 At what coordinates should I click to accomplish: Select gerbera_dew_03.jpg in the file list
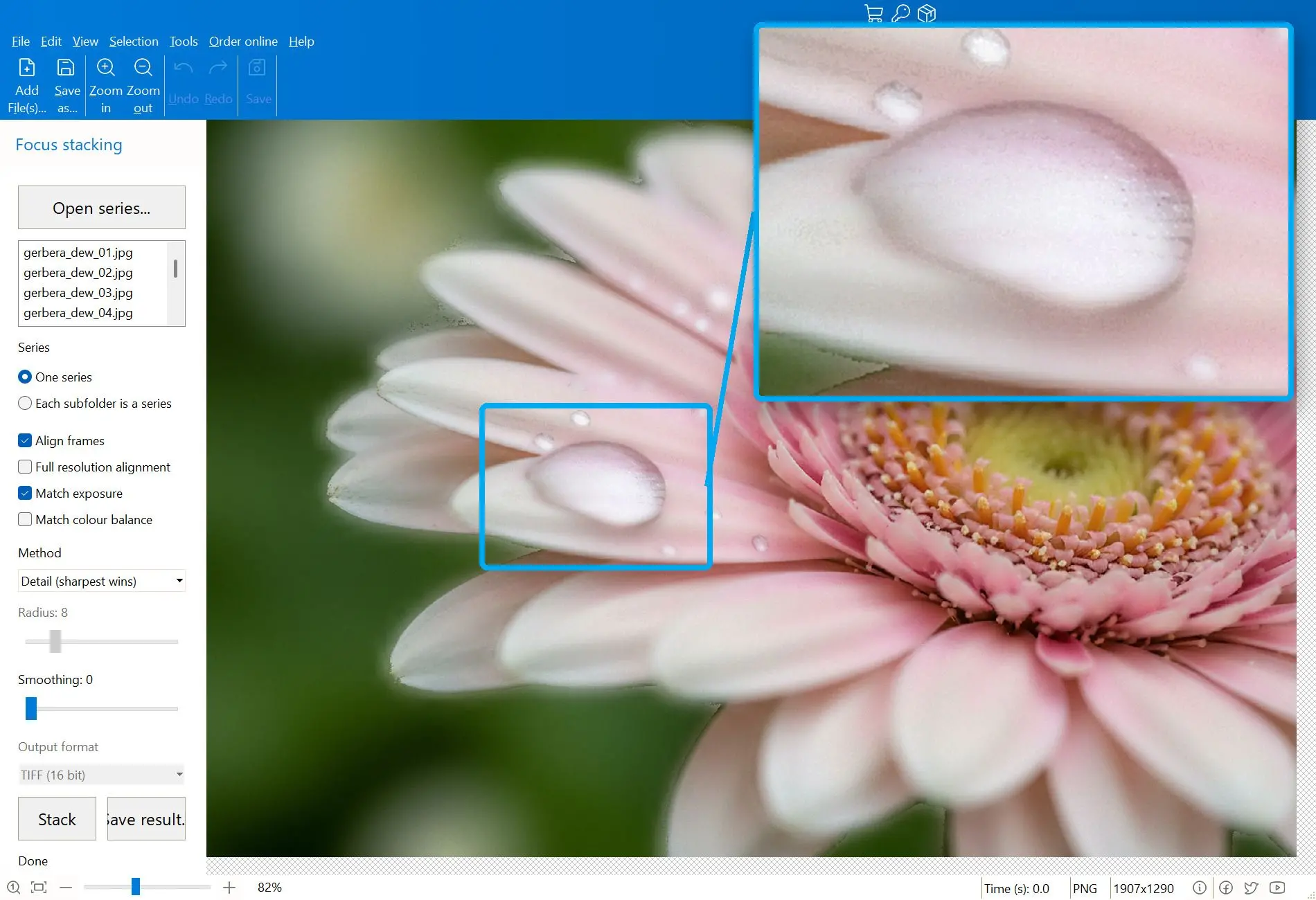(x=78, y=293)
